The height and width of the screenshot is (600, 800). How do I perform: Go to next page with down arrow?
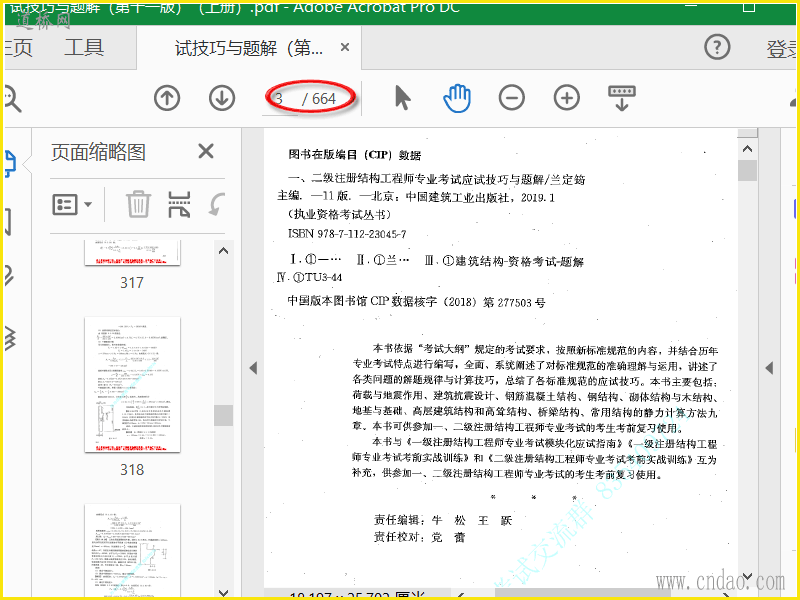pyautogui.click(x=222, y=97)
